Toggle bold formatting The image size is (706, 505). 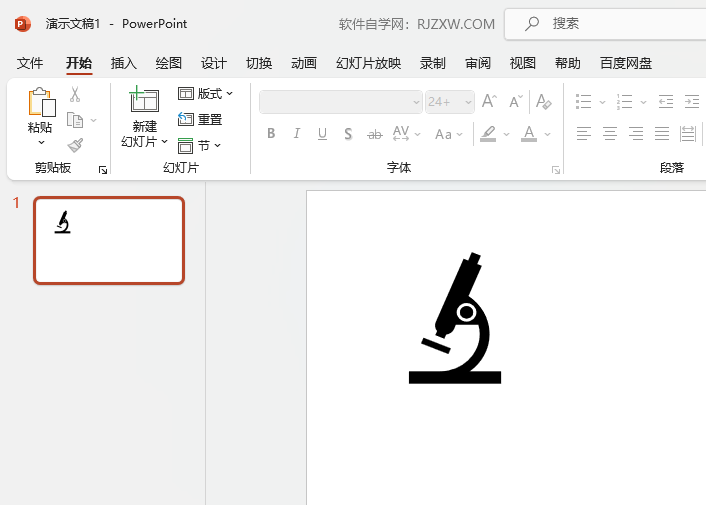pos(271,133)
